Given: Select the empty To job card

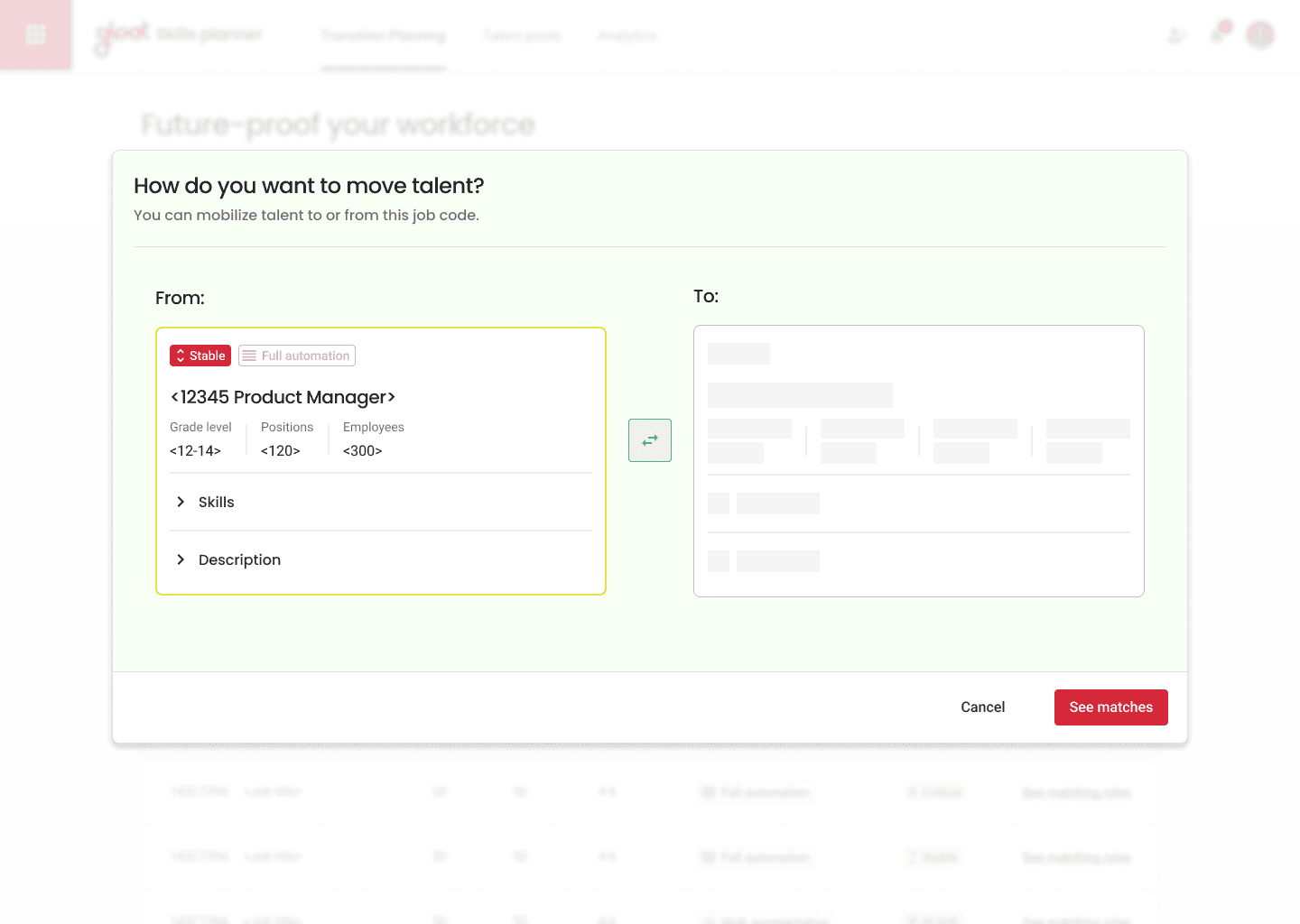Looking at the screenshot, I should [919, 461].
